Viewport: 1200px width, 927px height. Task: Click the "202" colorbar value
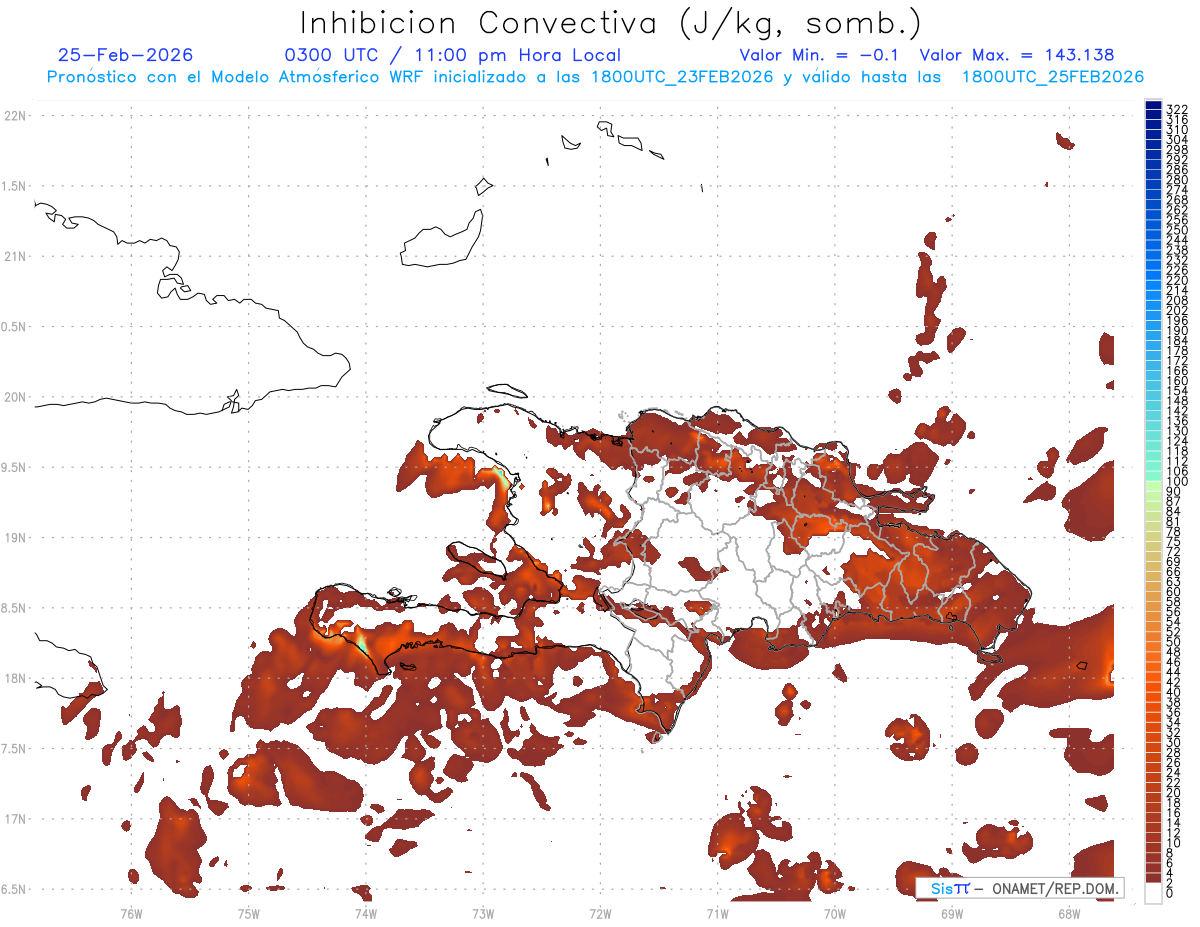pyautogui.click(x=1176, y=310)
